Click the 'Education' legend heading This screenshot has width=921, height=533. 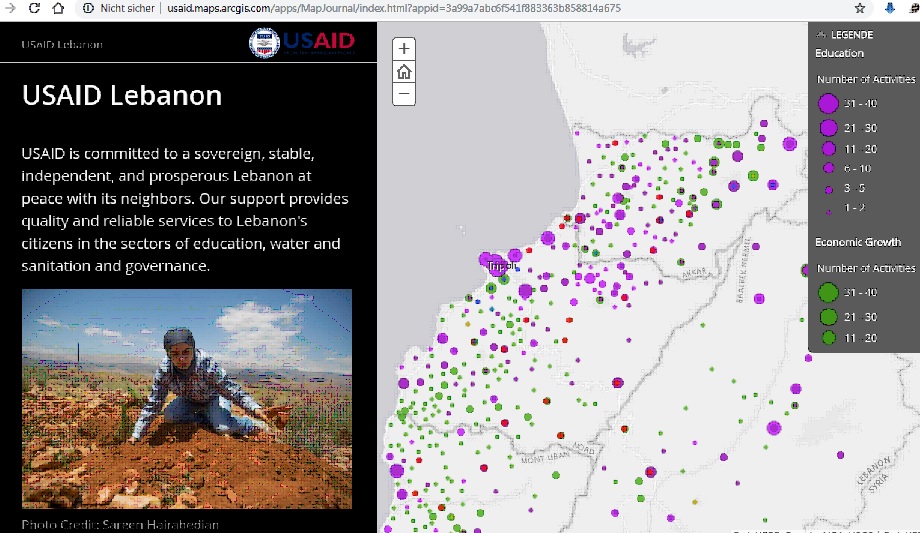coord(839,53)
